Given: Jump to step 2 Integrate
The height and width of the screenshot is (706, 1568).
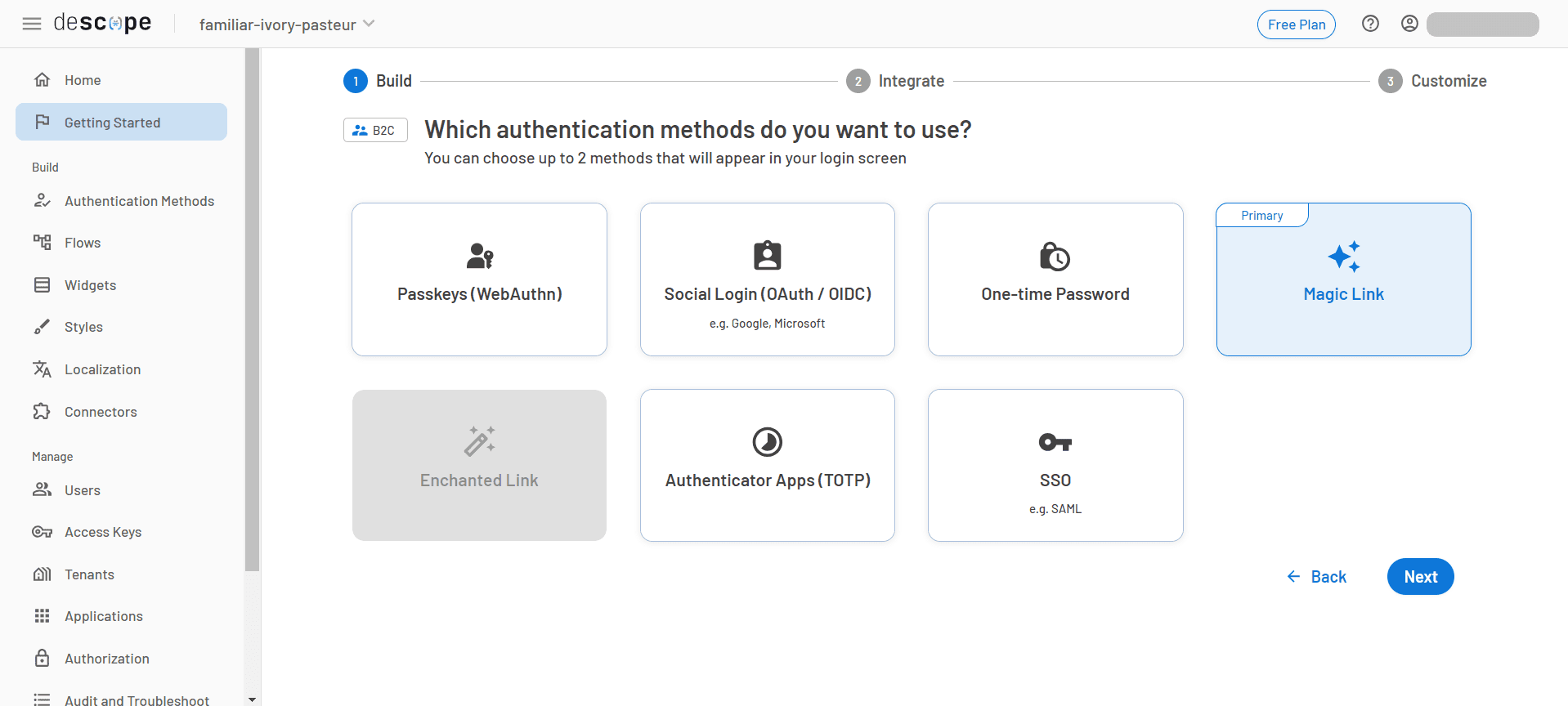Looking at the screenshot, I should click(x=895, y=81).
